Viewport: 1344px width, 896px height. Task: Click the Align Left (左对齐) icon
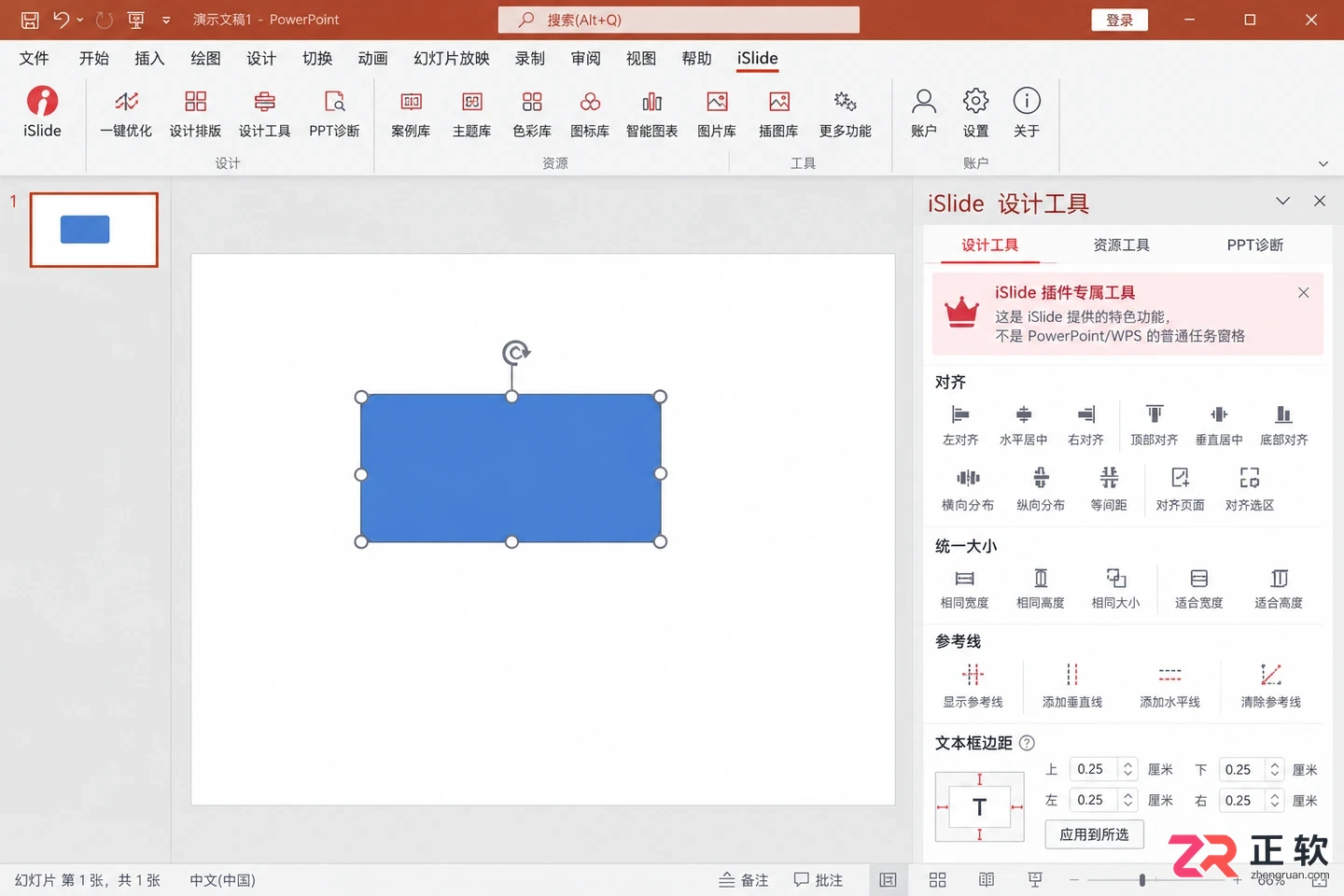[x=960, y=414]
